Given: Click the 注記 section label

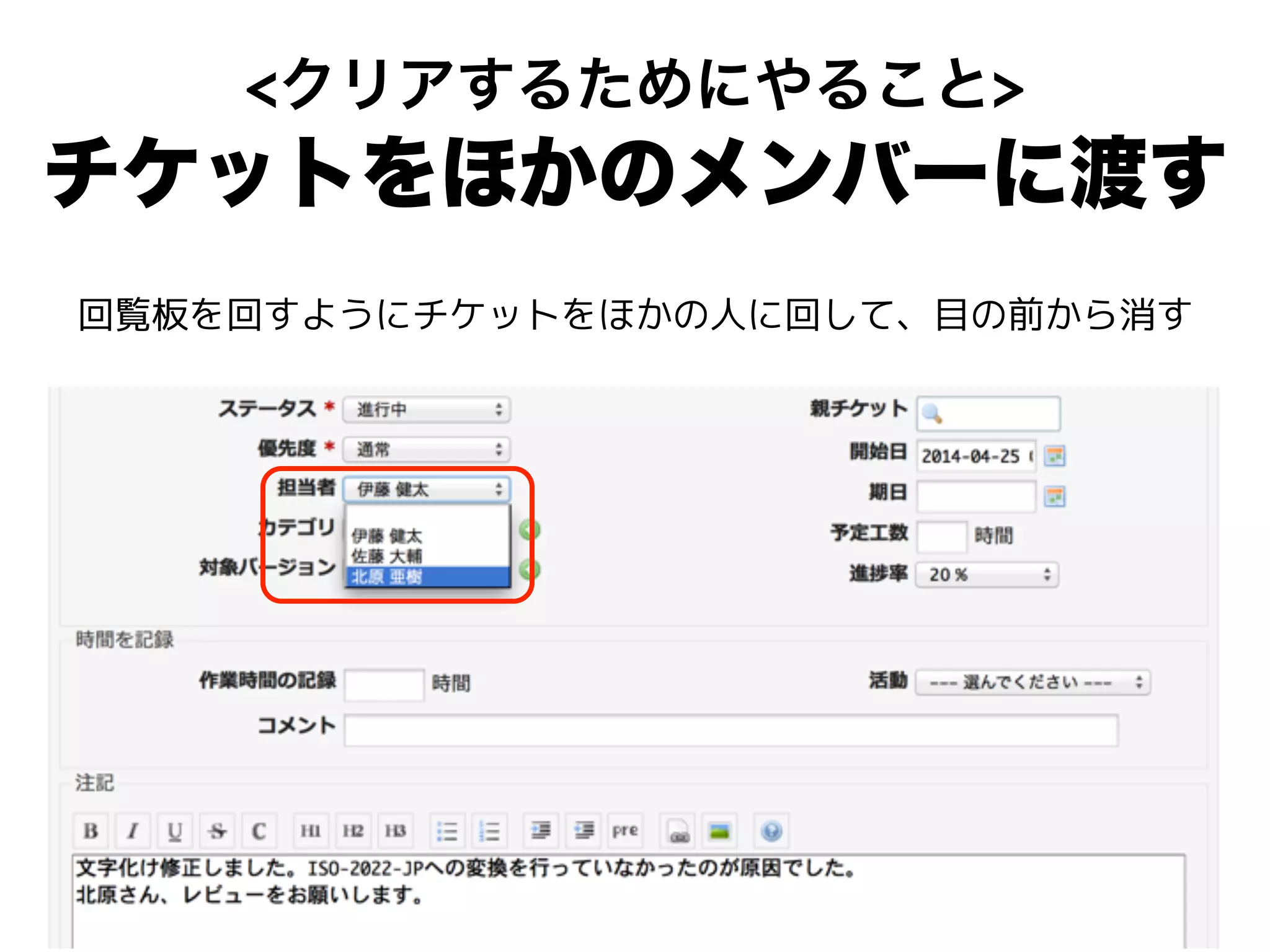Looking at the screenshot, I should [95, 783].
